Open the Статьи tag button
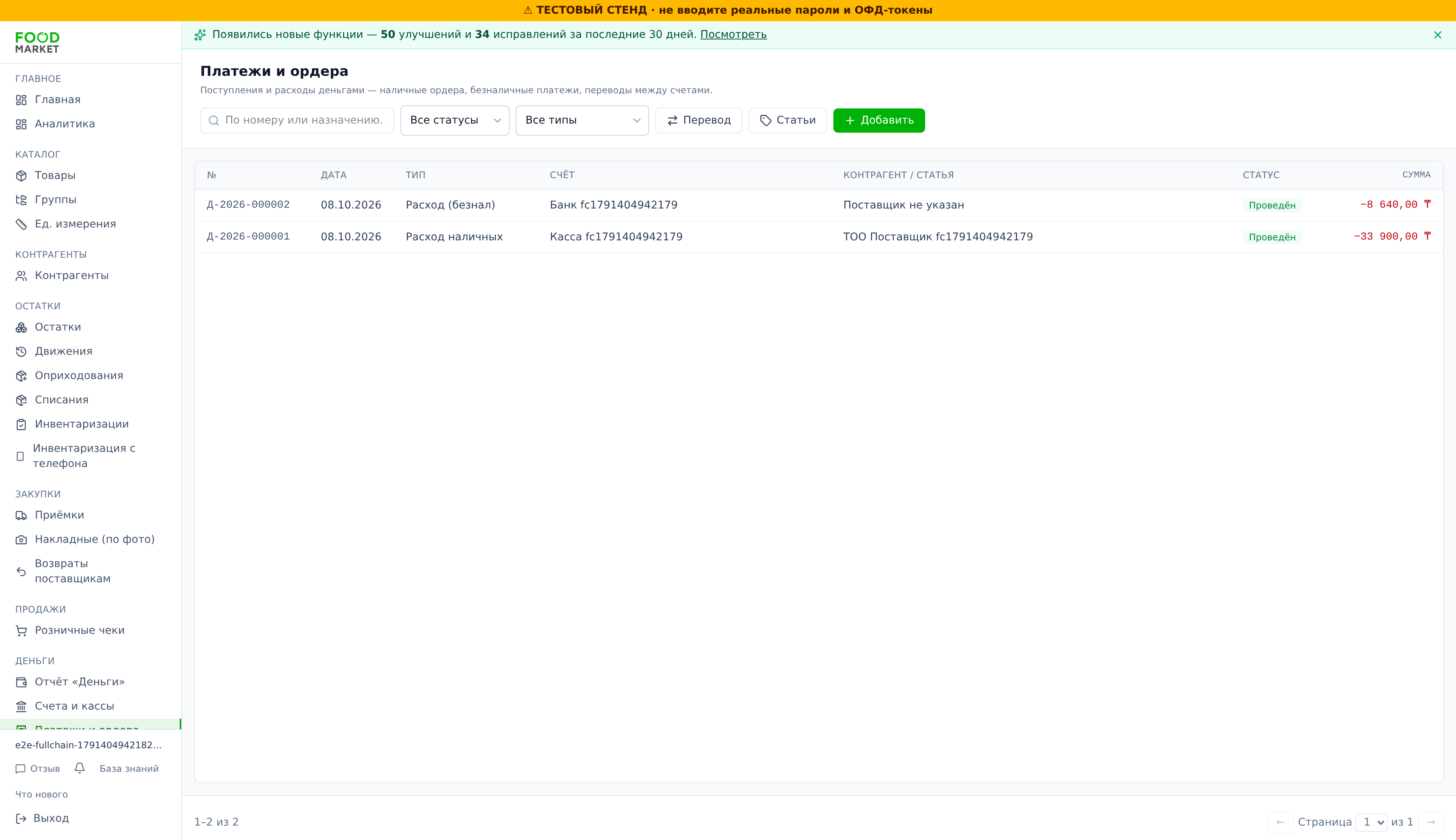Screen dimensions: 1456x840 click(787, 121)
